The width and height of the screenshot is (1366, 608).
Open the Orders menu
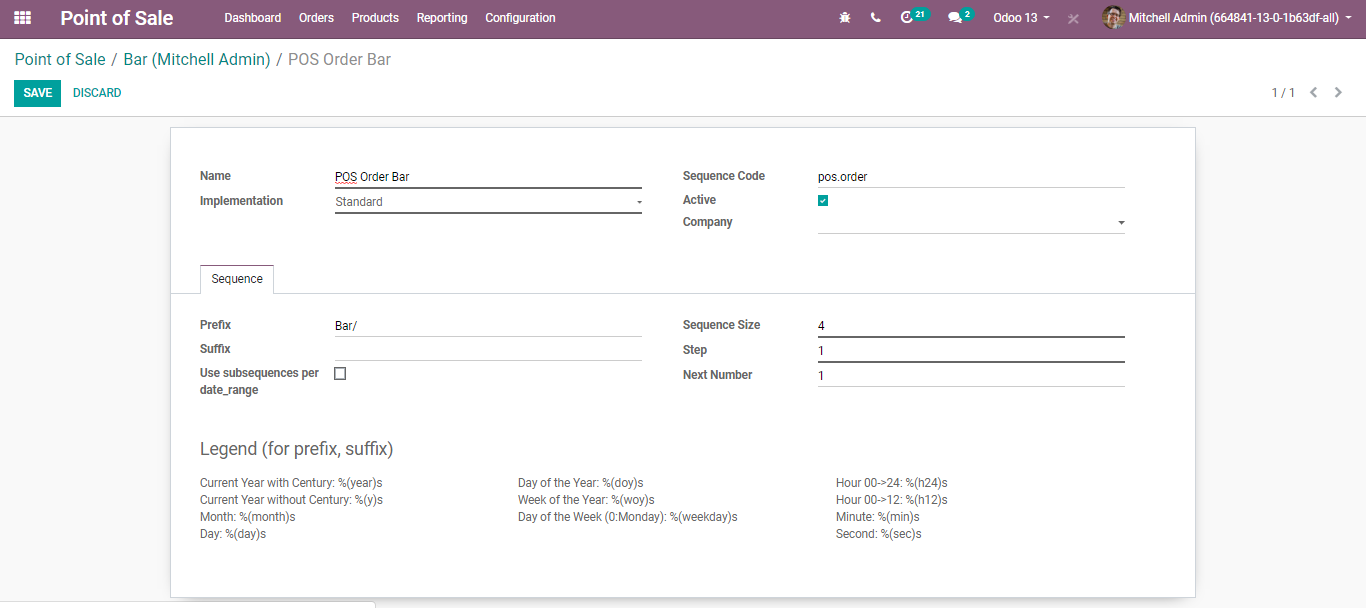pos(317,18)
